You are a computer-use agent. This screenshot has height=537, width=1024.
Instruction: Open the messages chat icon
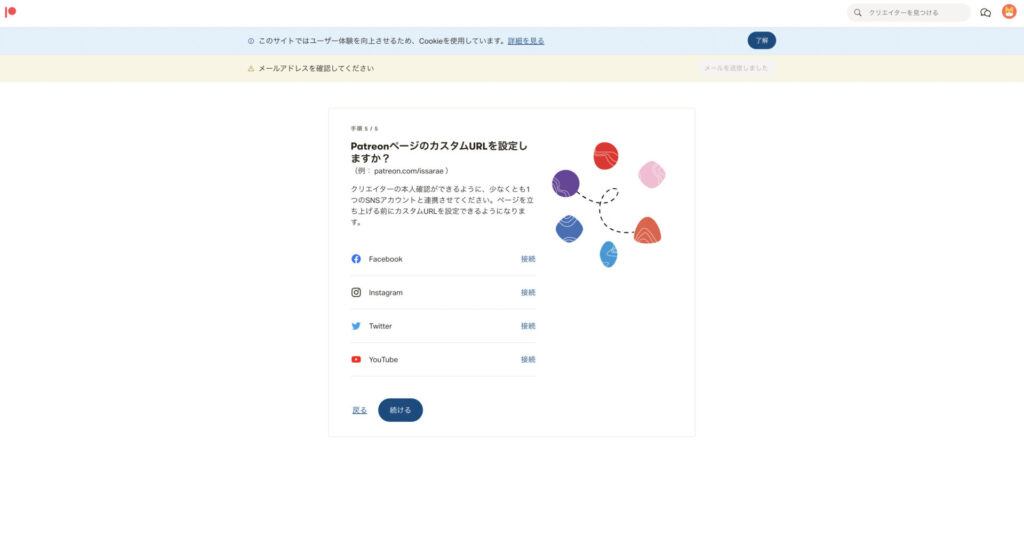tap(985, 12)
